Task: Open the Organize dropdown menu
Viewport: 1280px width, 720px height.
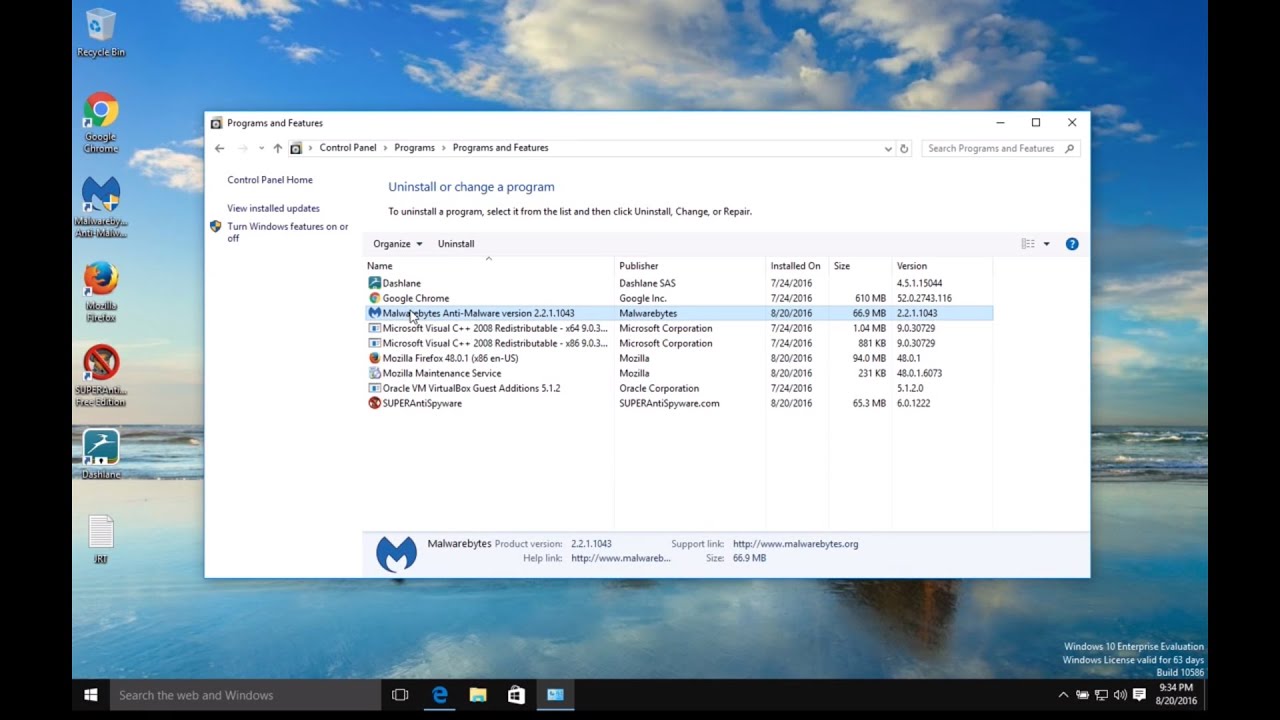Action: [x=398, y=244]
